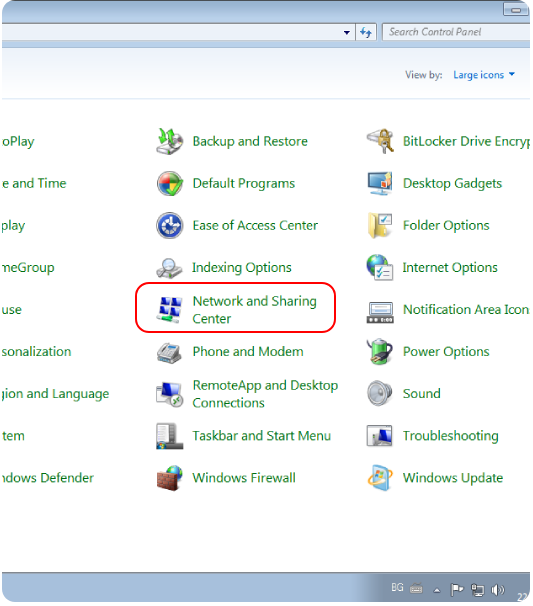Click the Default Programs icon
Screen dimensions: 533x606
click(x=170, y=184)
